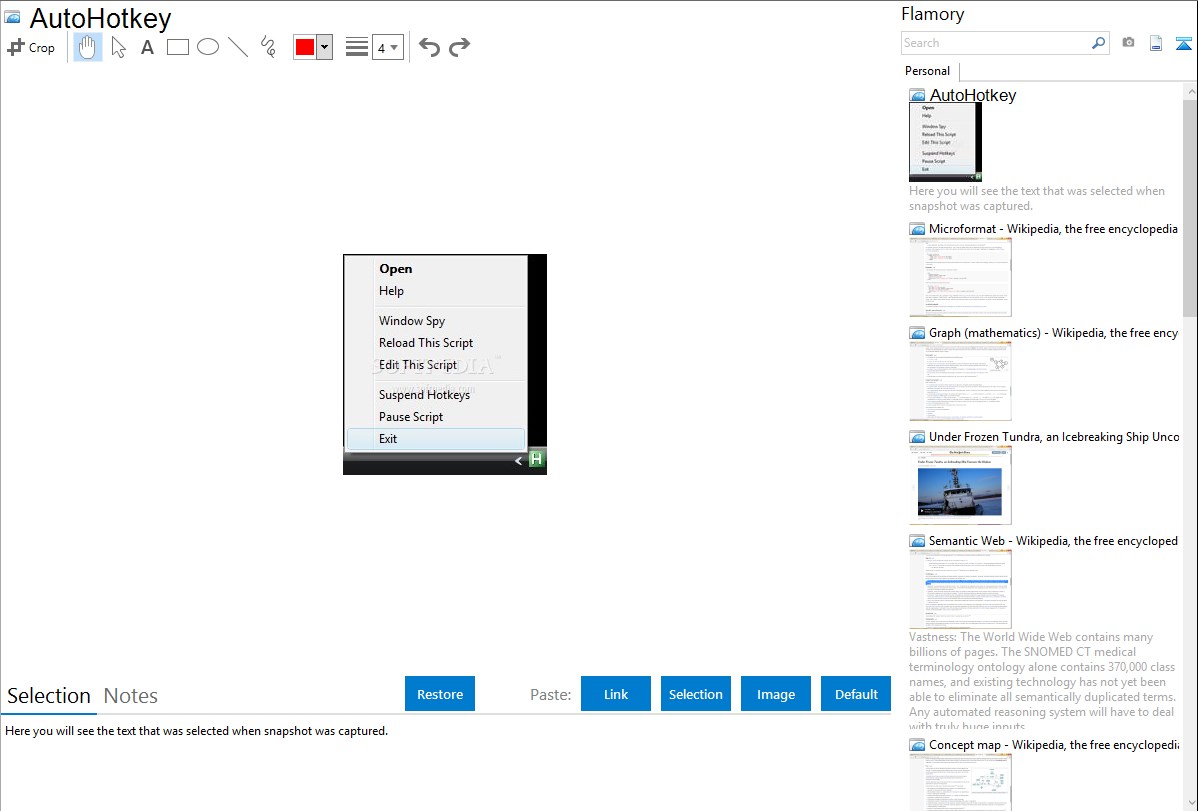The image size is (1198, 811).
Task: Click the blue collapse panel icon
Action: coord(1183,43)
